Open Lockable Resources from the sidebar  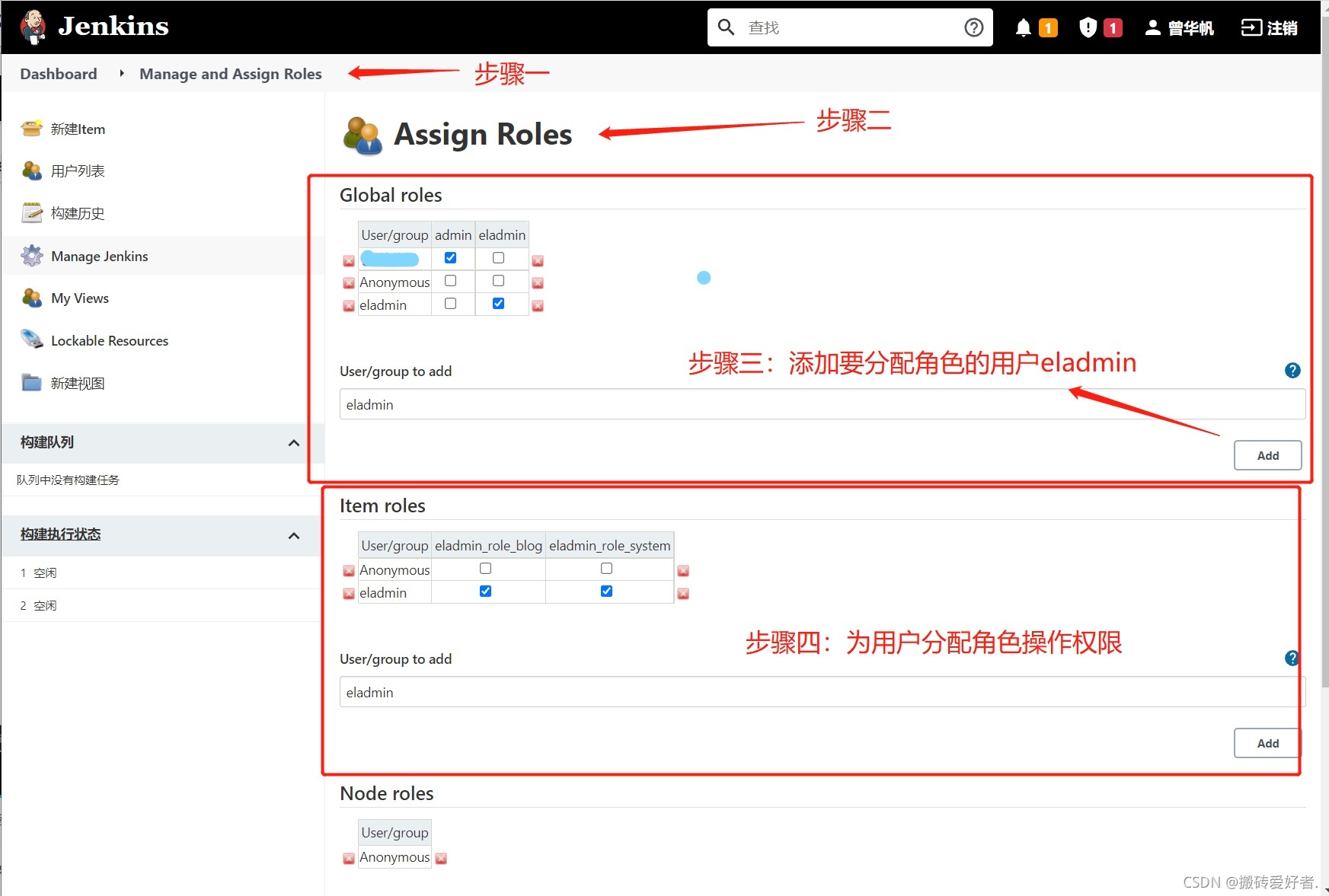110,341
